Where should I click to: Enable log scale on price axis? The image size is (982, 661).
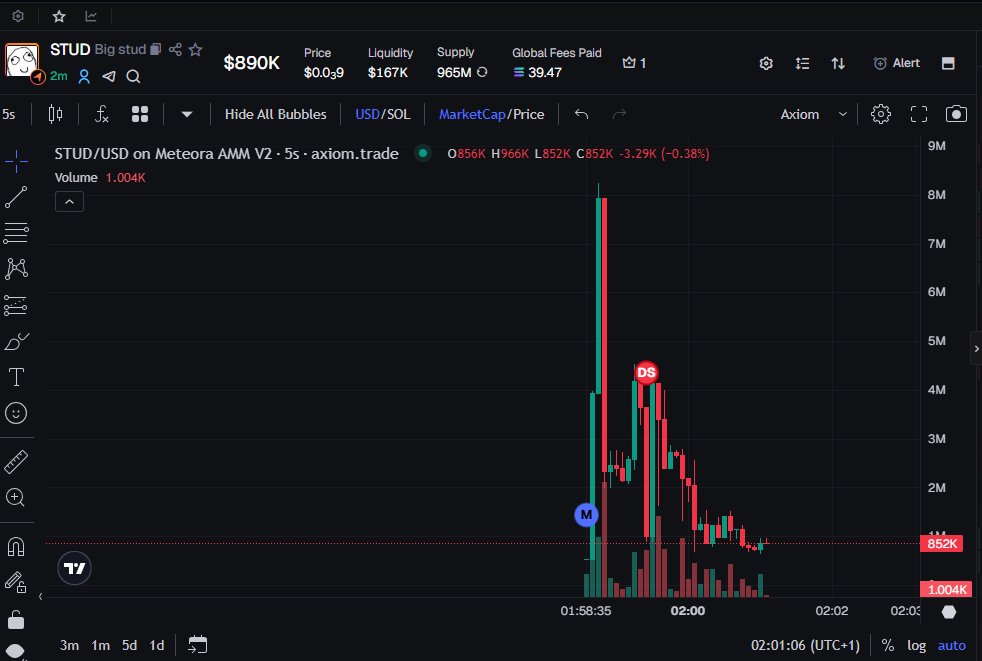pos(917,645)
